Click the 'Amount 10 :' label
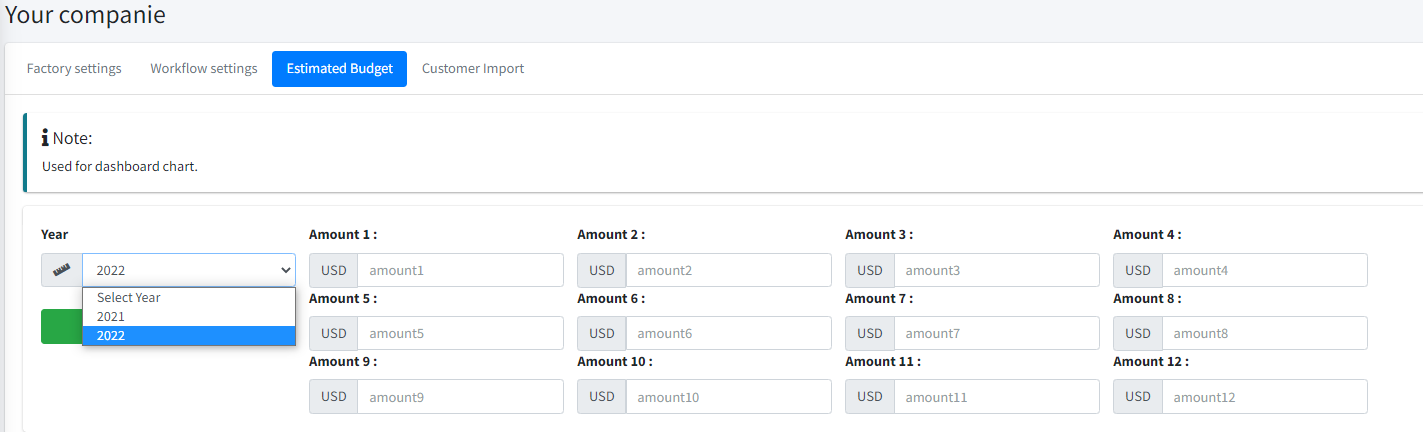 [x=615, y=361]
